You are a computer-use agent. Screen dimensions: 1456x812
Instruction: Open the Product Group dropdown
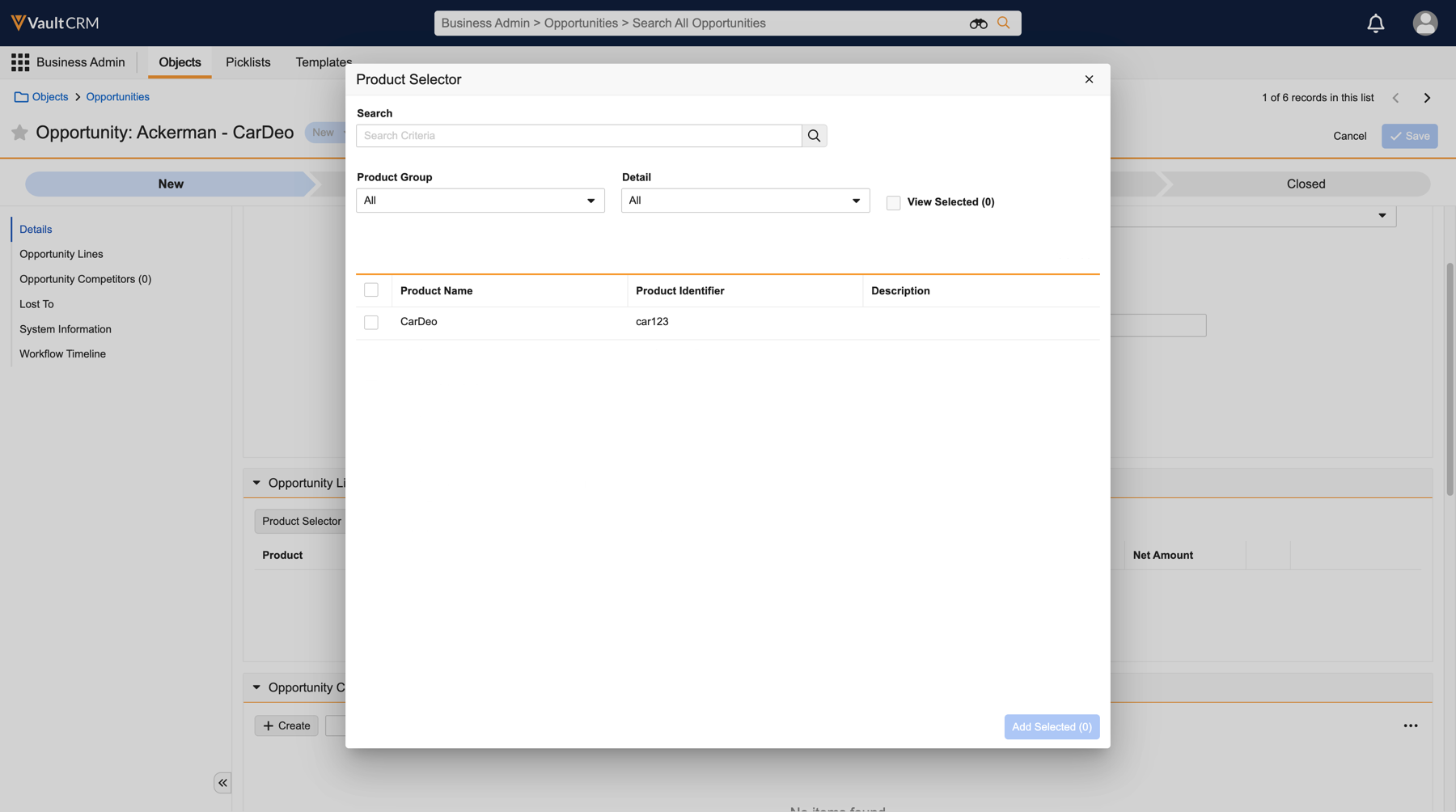pos(480,201)
